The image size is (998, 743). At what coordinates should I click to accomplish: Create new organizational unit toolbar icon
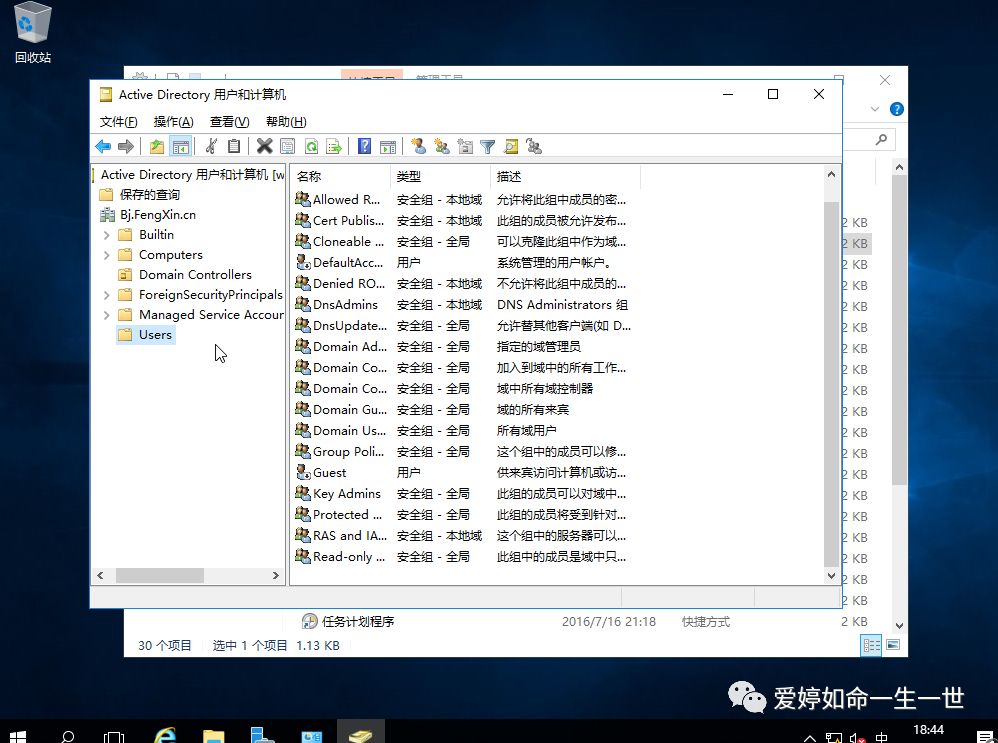coord(465,146)
